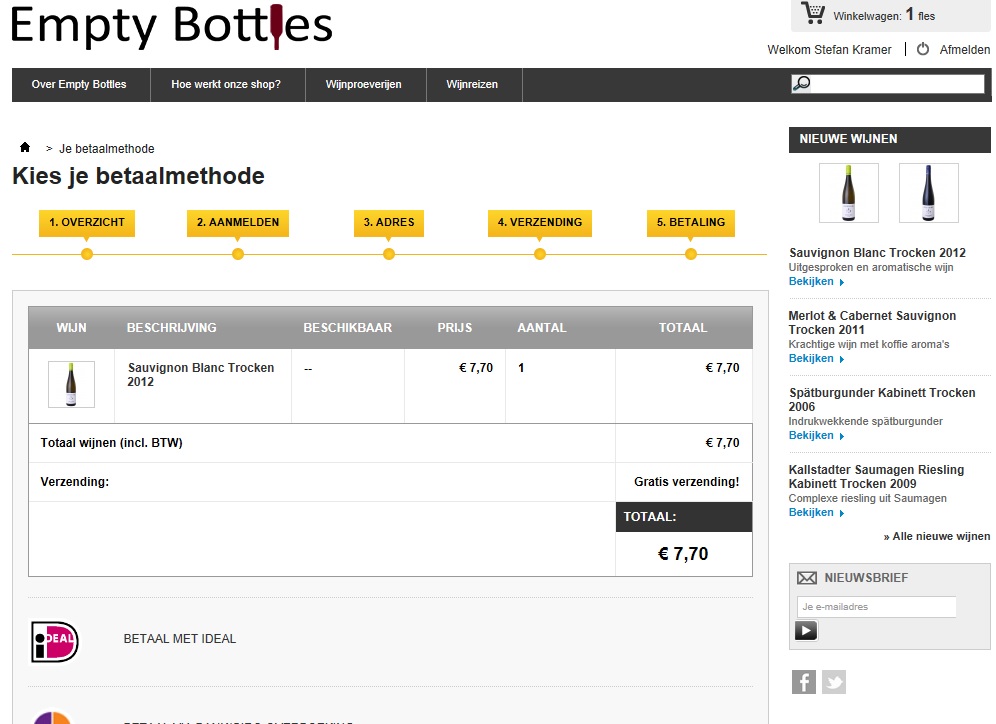Click the newsletter email address field
The image size is (996, 724).
coord(876,606)
